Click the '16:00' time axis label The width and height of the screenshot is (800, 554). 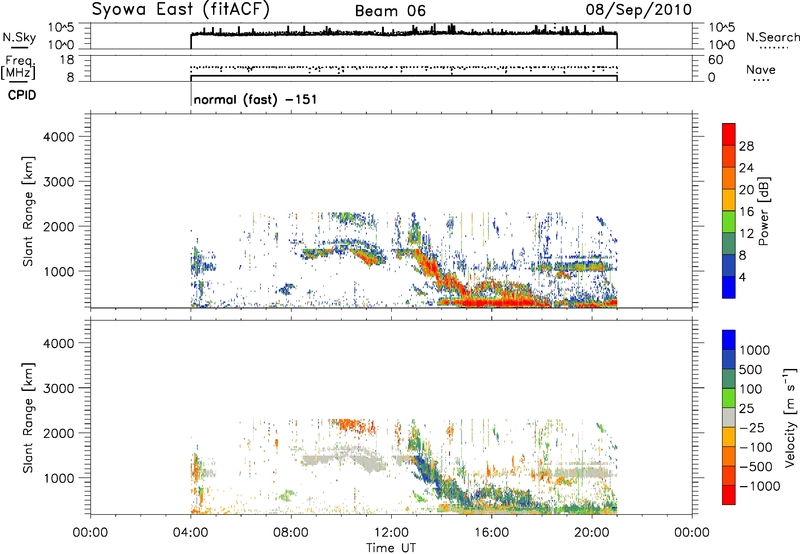(x=491, y=533)
